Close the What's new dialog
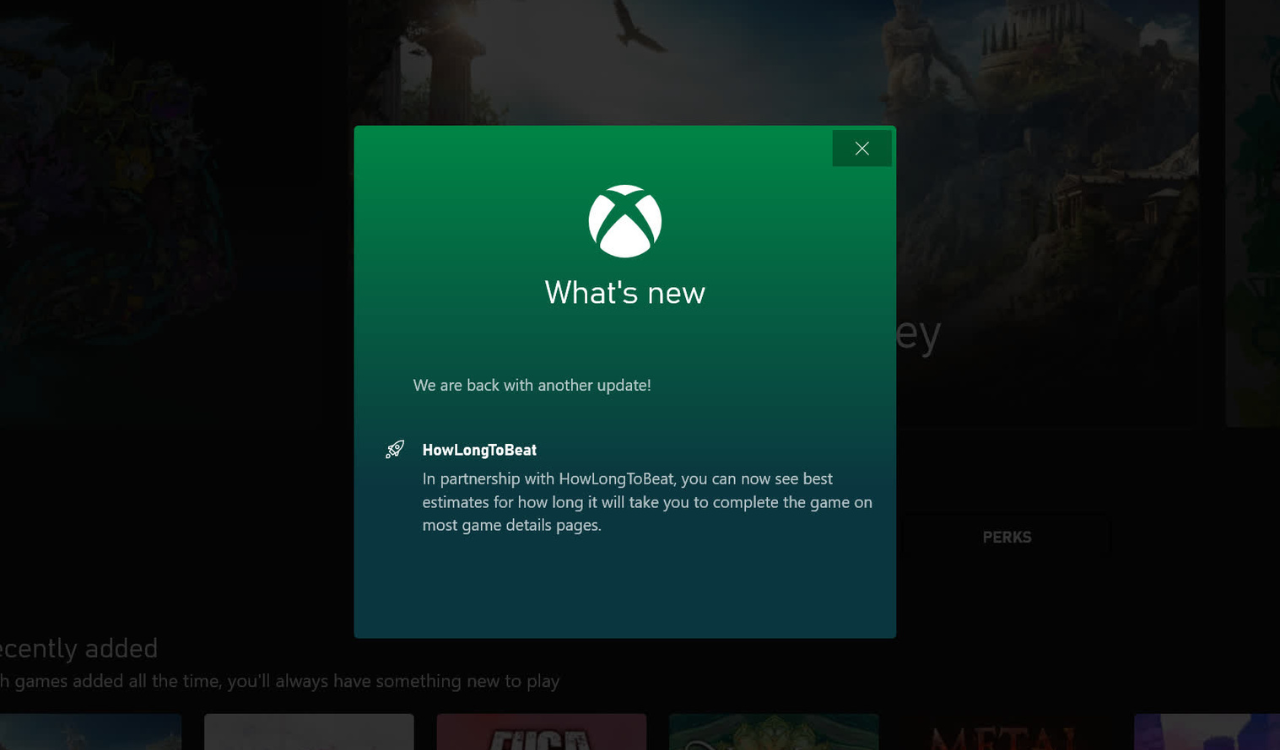 point(861,148)
